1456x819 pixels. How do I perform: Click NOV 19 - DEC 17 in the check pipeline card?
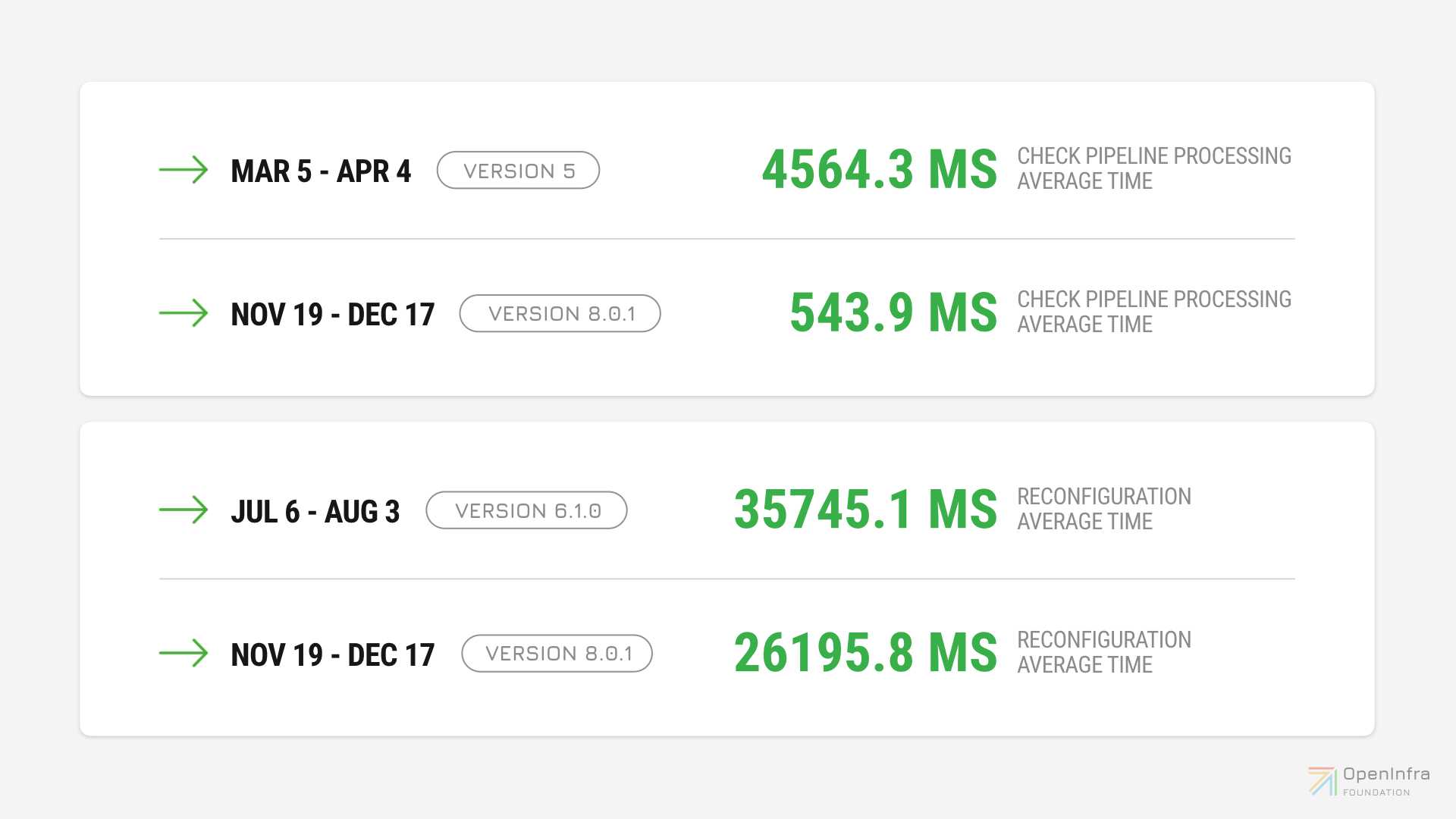[333, 315]
